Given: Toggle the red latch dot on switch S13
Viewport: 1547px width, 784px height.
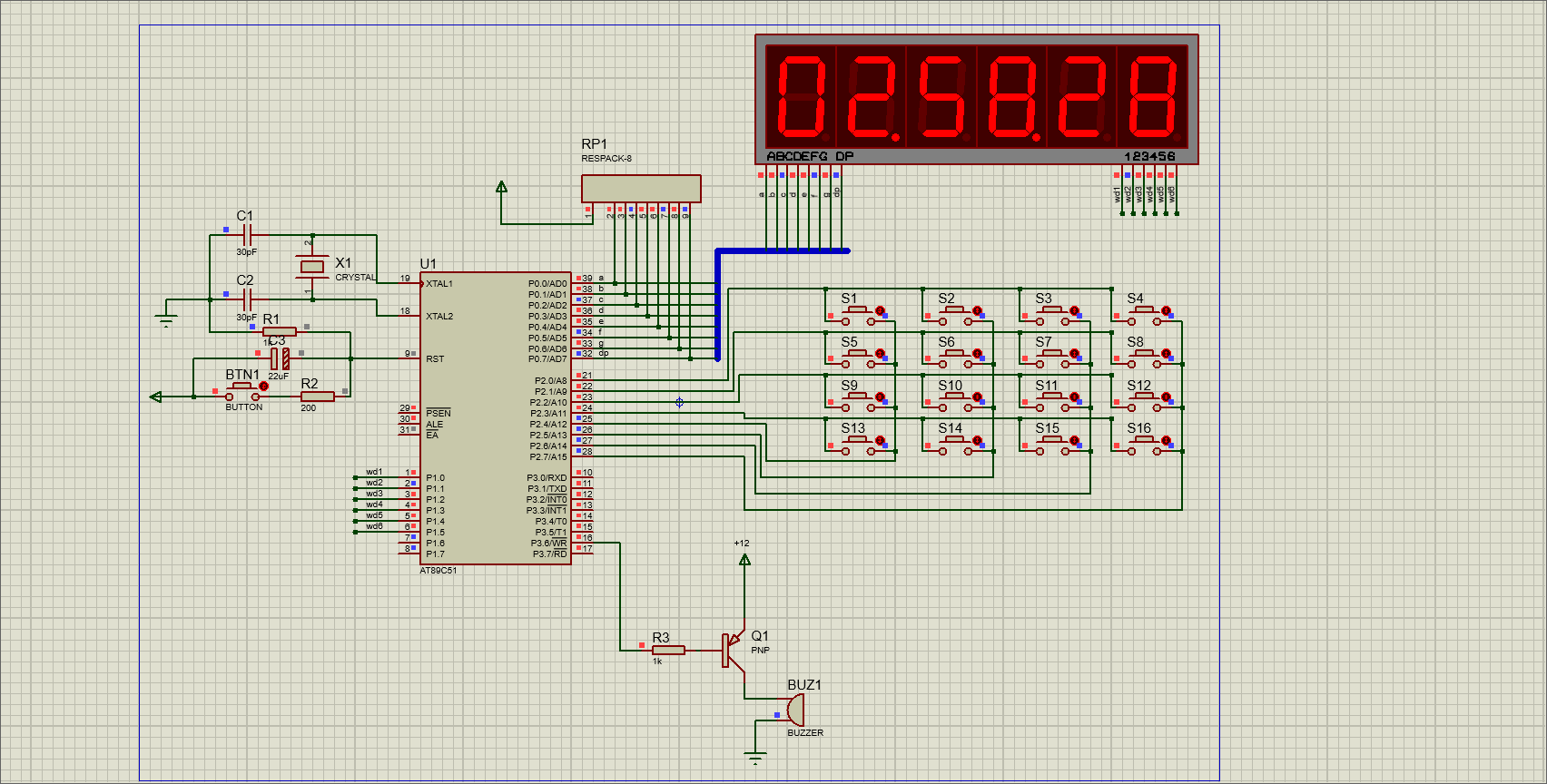Looking at the screenshot, I should click(x=880, y=440).
